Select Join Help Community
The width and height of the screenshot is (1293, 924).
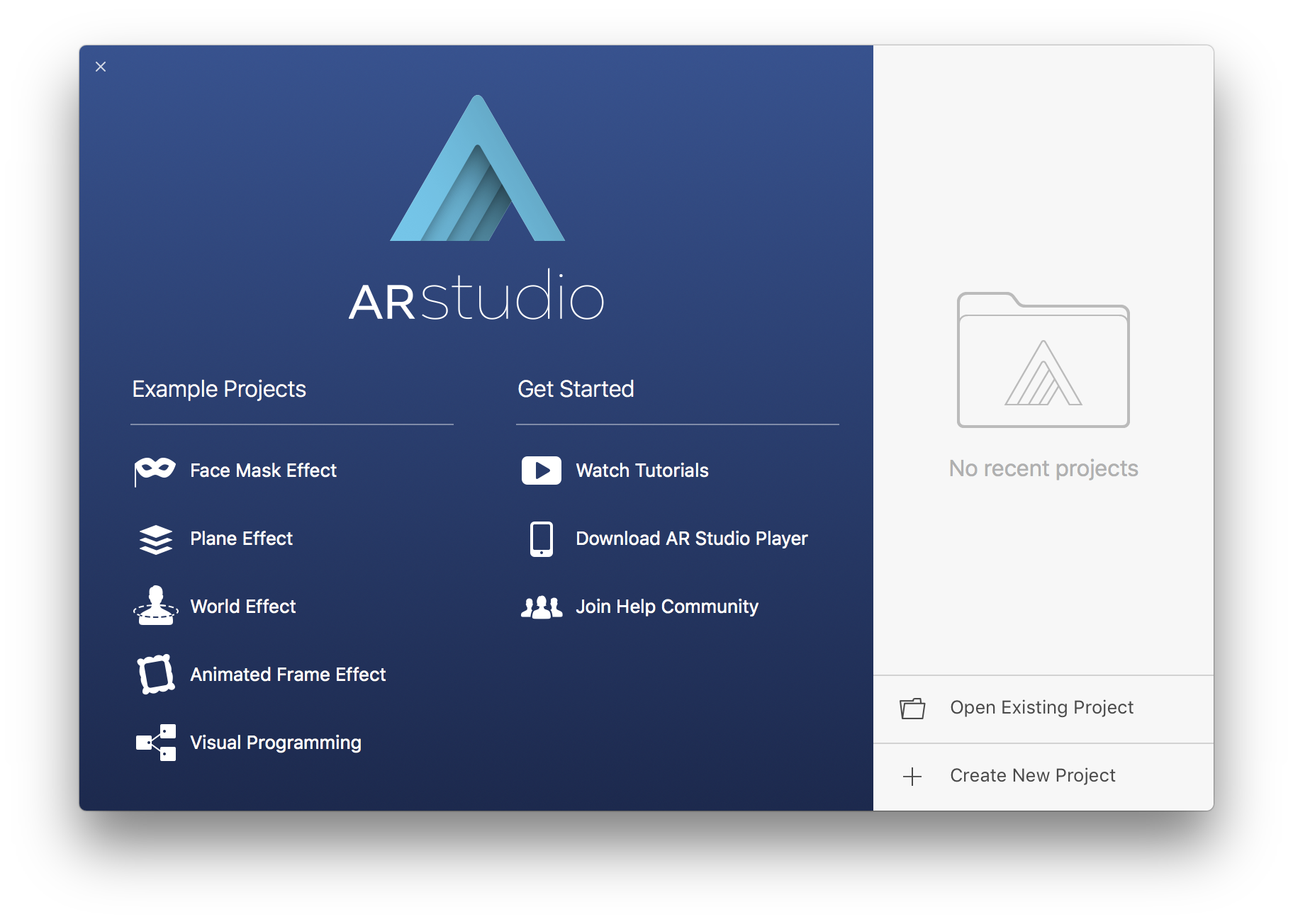coord(666,607)
